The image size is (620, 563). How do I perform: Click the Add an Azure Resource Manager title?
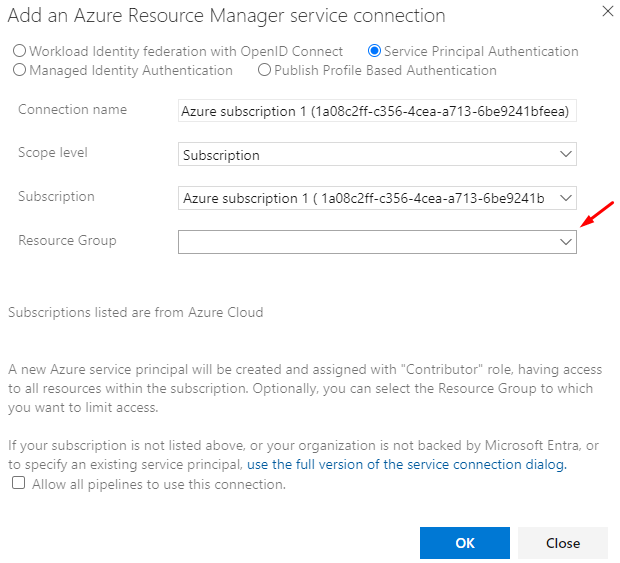(x=227, y=16)
